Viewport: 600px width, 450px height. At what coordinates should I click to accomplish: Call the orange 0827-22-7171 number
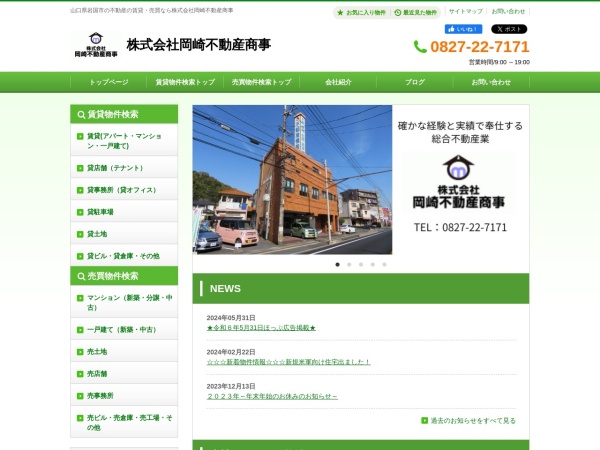tap(479, 47)
